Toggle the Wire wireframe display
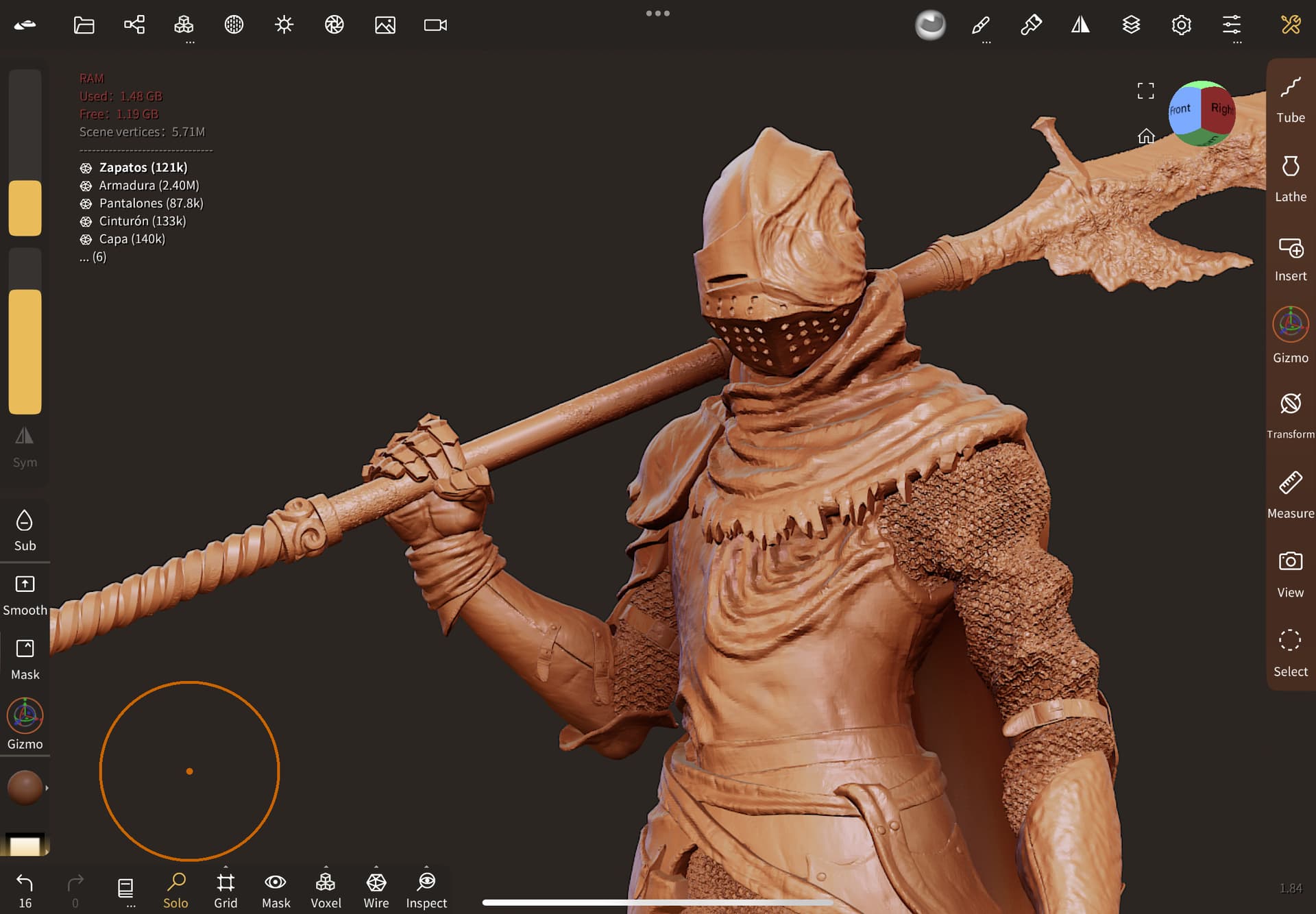The height and width of the screenshot is (914, 1316). pyautogui.click(x=376, y=890)
